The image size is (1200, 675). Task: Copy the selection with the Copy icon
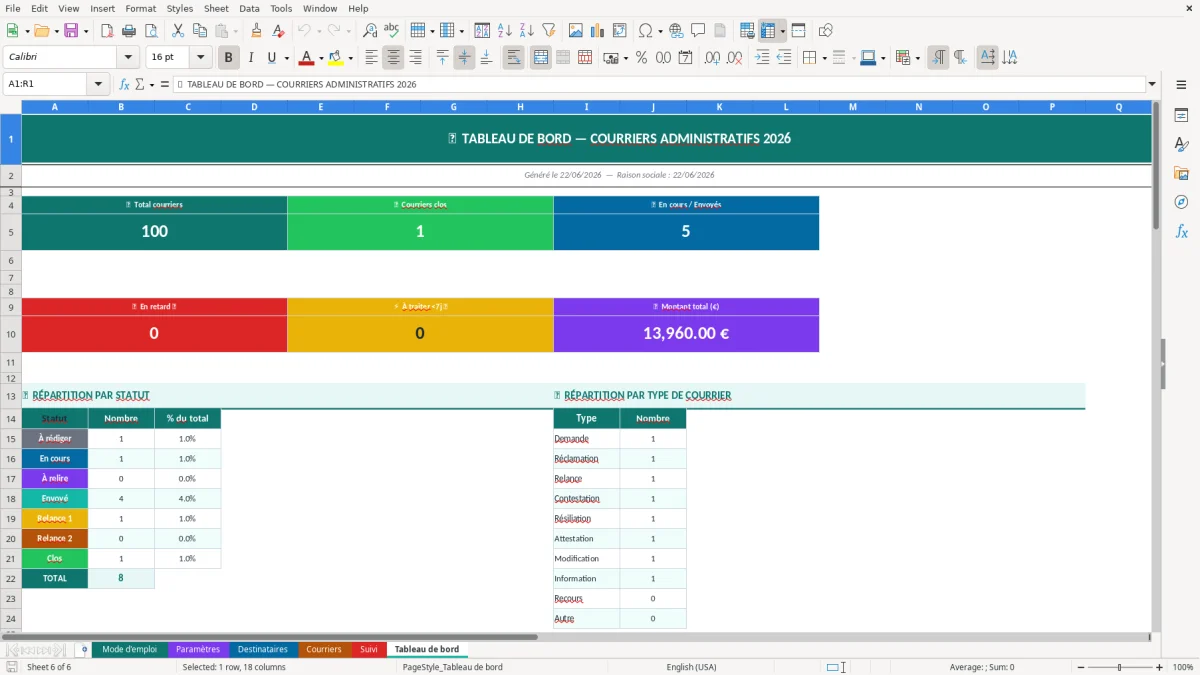click(200, 31)
